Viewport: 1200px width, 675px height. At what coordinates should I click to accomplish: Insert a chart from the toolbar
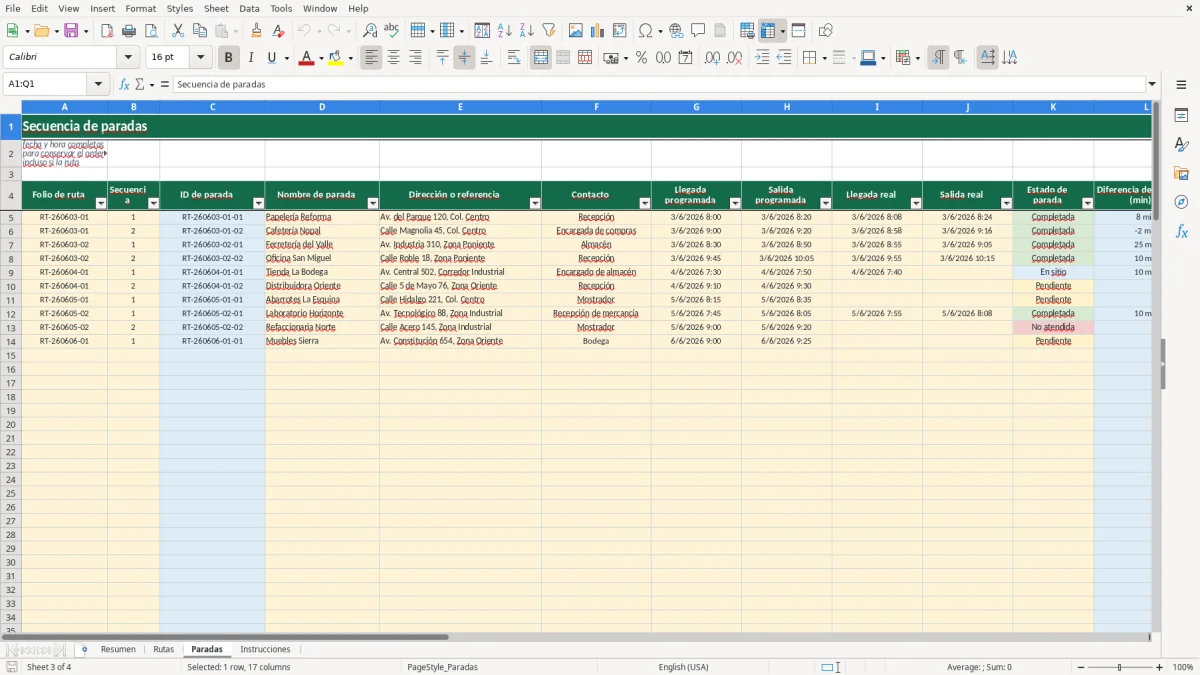point(598,31)
